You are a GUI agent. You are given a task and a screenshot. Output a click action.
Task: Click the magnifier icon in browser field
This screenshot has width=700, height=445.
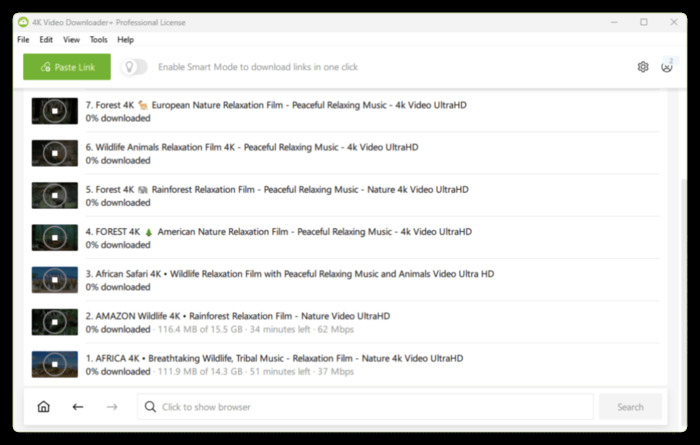[150, 407]
